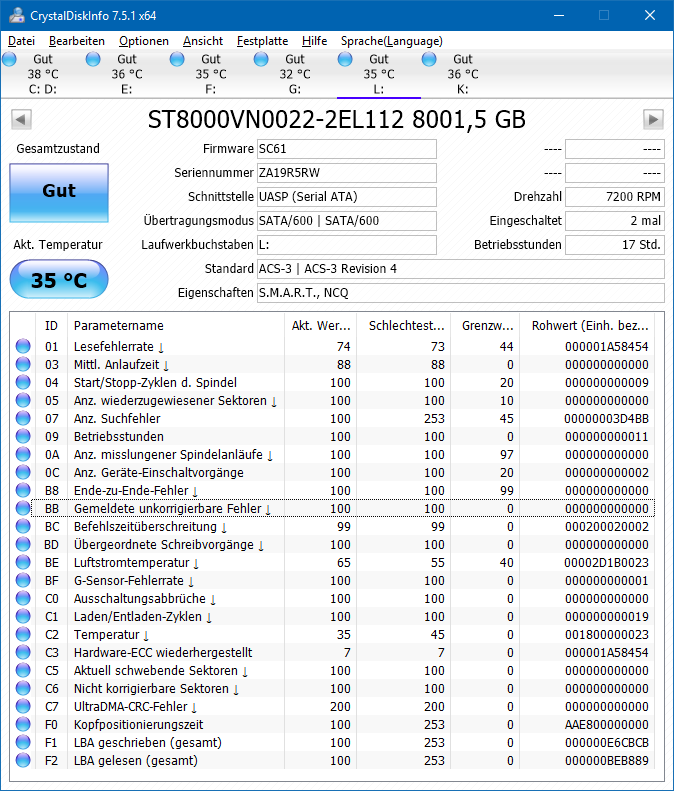This screenshot has height=791, width=675.
Task: Click status orb for Luftstromtemperatur row
Action: (23, 562)
